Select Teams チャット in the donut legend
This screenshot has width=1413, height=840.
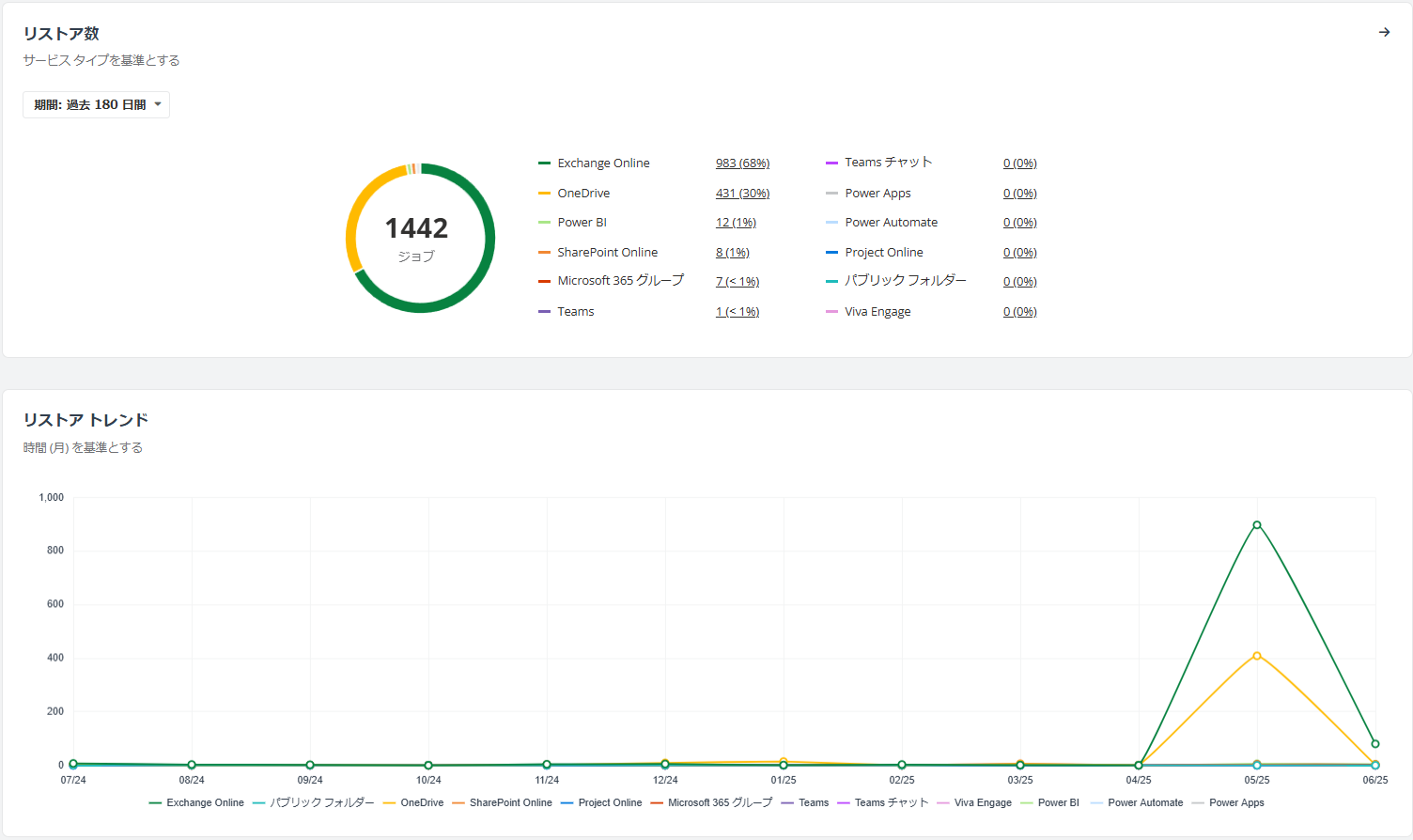(879, 163)
